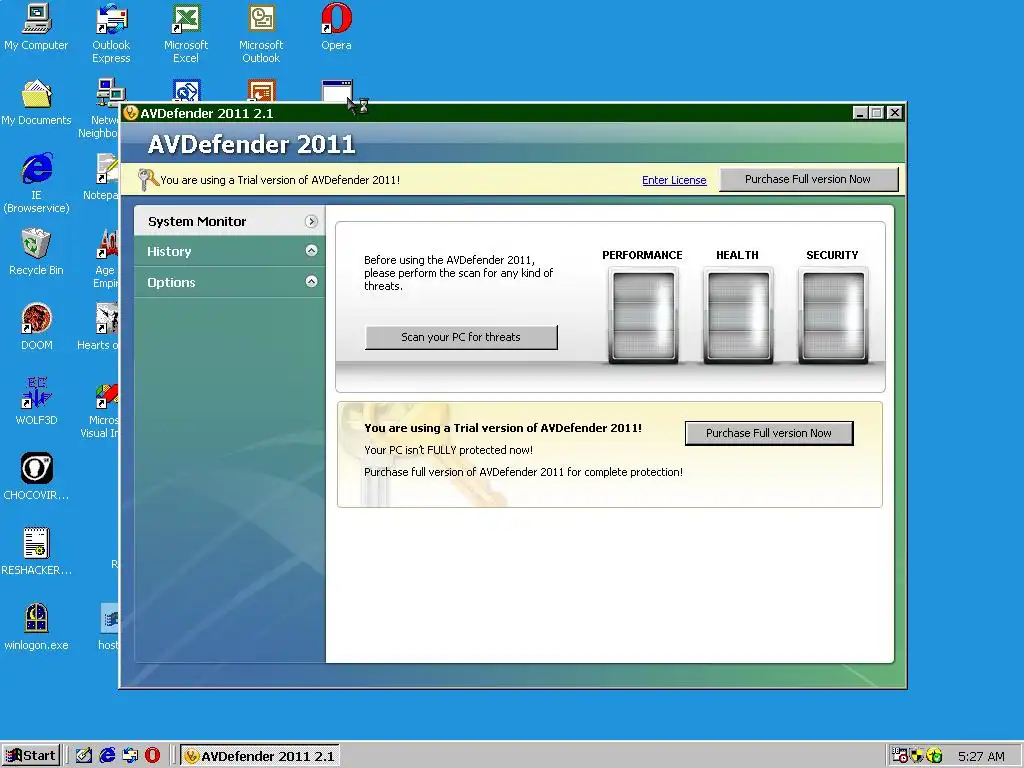This screenshot has height=768, width=1024.
Task: Select the Age of Empires desktop shortcut
Action: pos(106,258)
